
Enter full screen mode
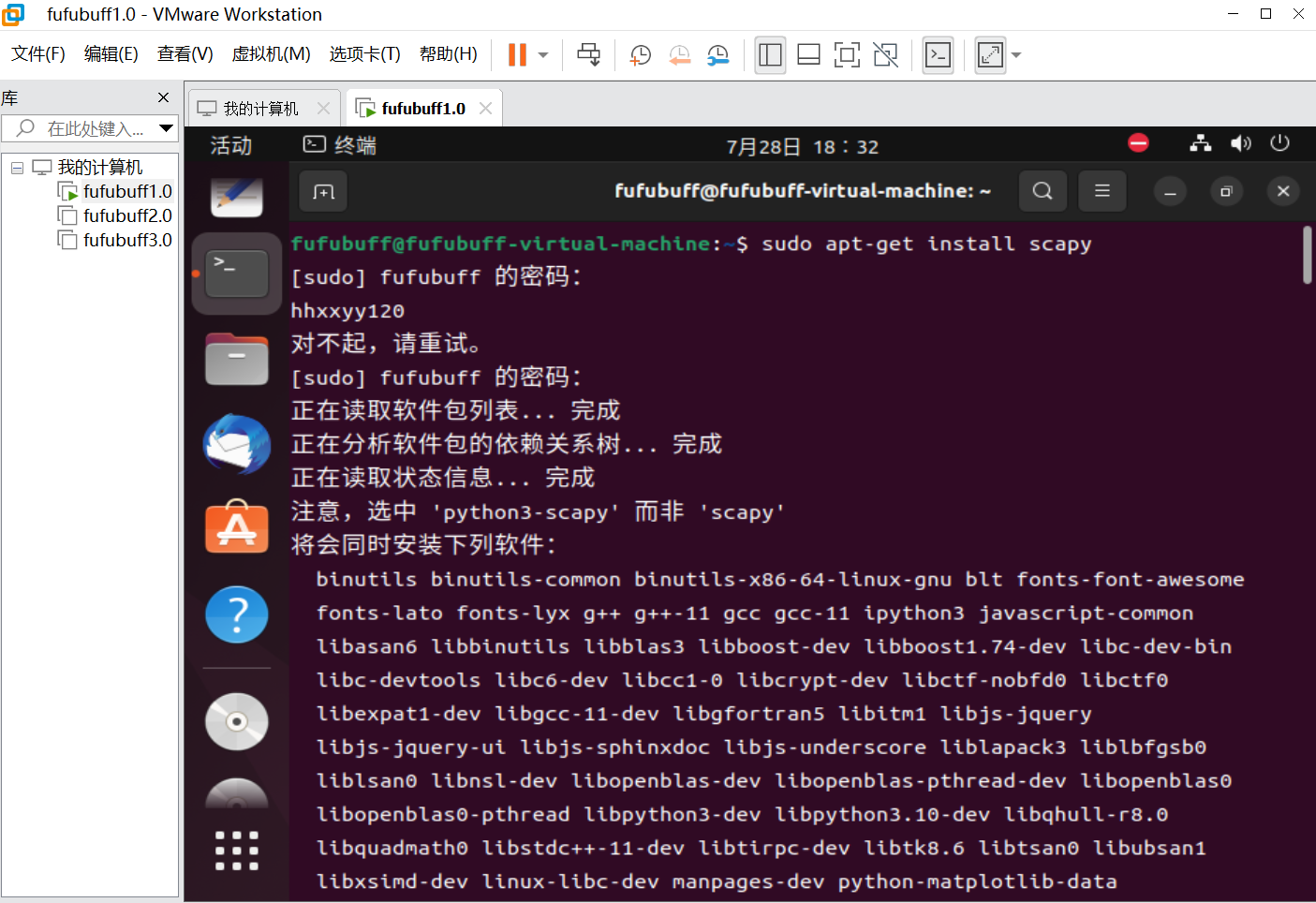pyautogui.click(x=847, y=55)
